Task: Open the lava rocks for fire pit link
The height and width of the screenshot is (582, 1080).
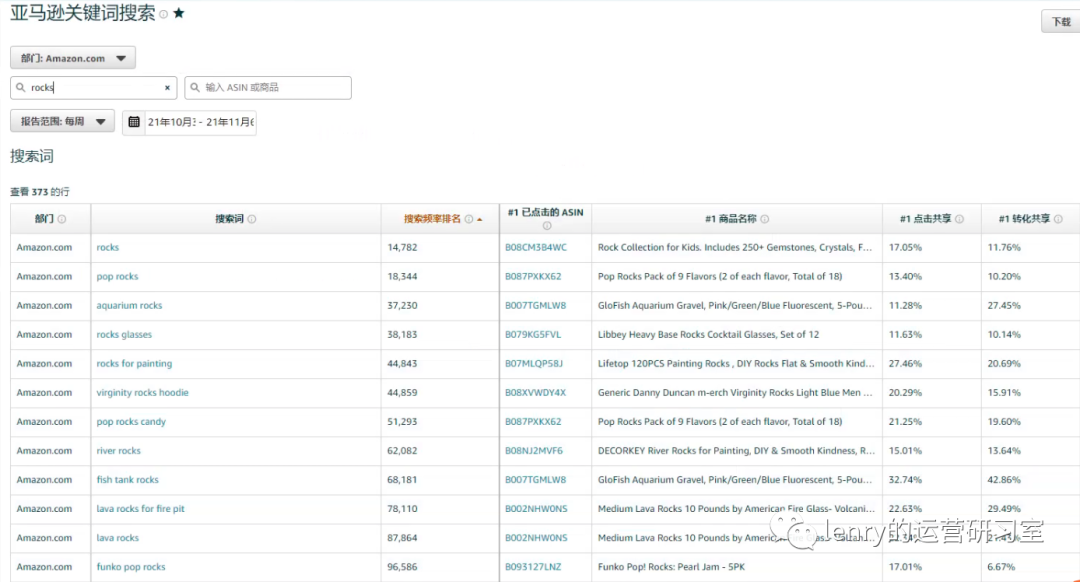Action: (x=141, y=508)
